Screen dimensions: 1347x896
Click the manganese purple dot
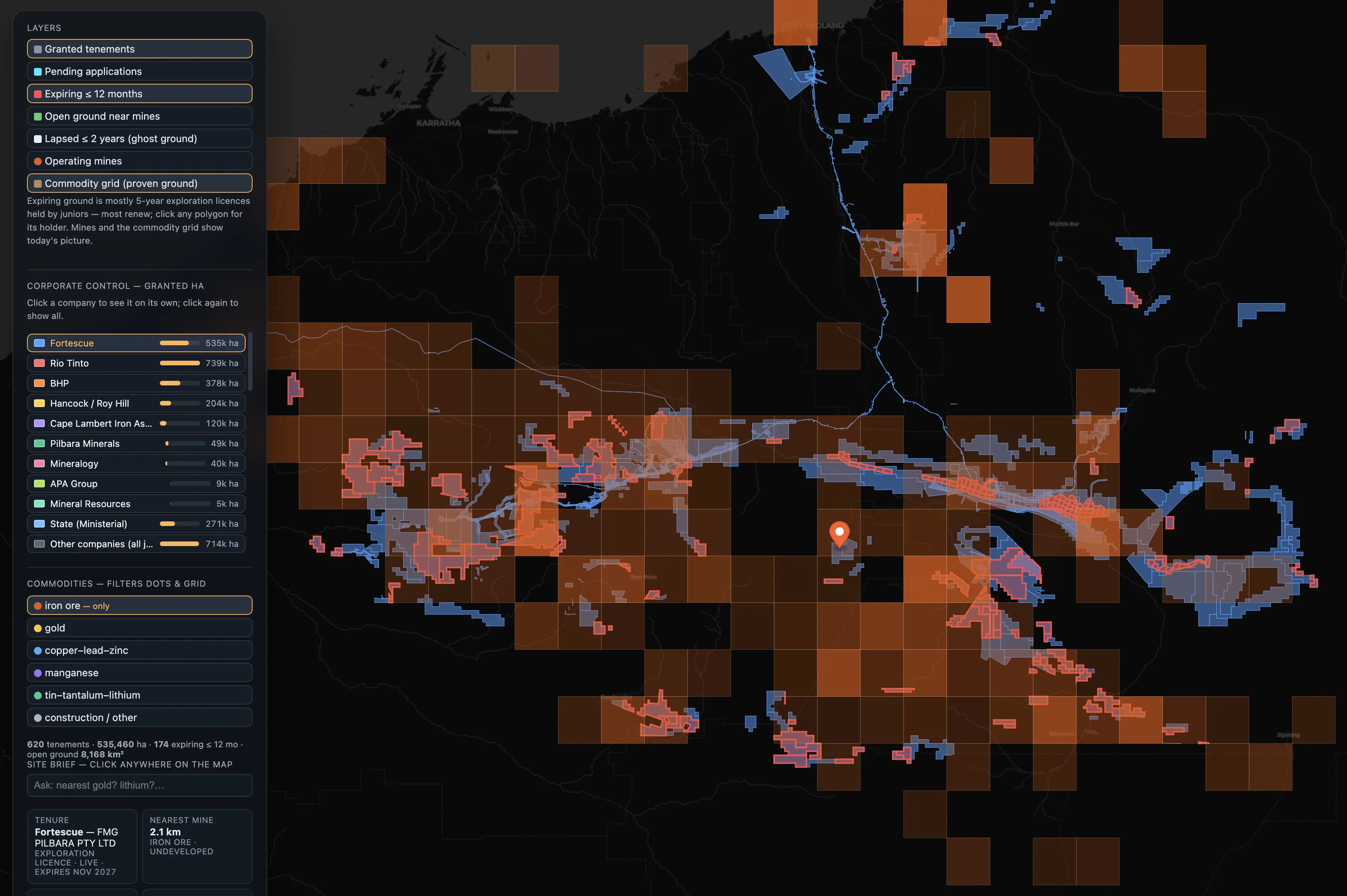tap(38, 672)
